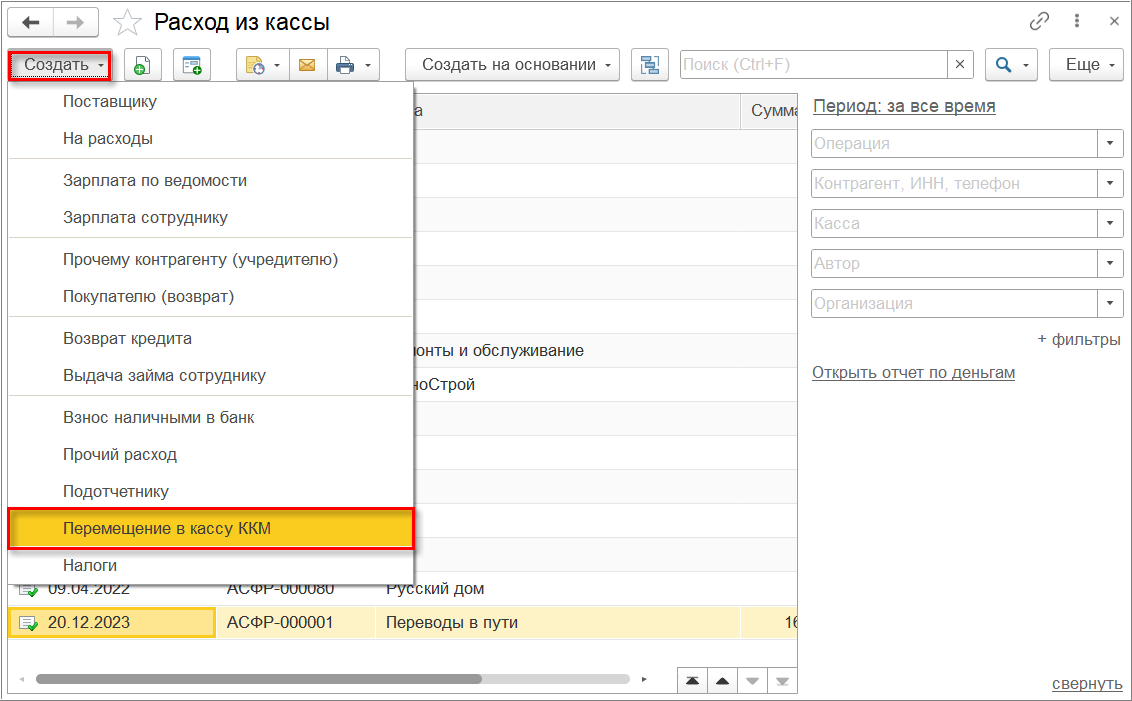The width and height of the screenshot is (1132, 701).
Task: Send by email using the envelope icon
Action: pos(308,65)
